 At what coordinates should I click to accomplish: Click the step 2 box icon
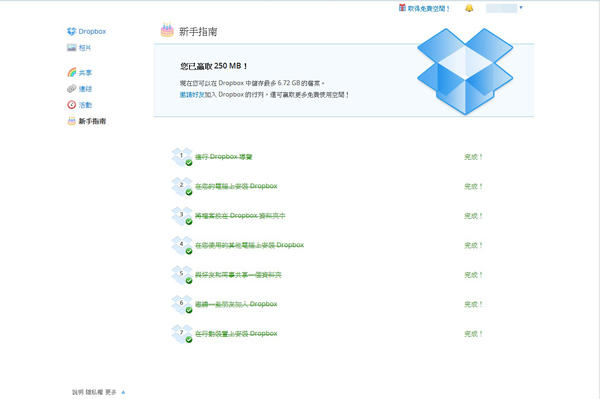tap(182, 186)
